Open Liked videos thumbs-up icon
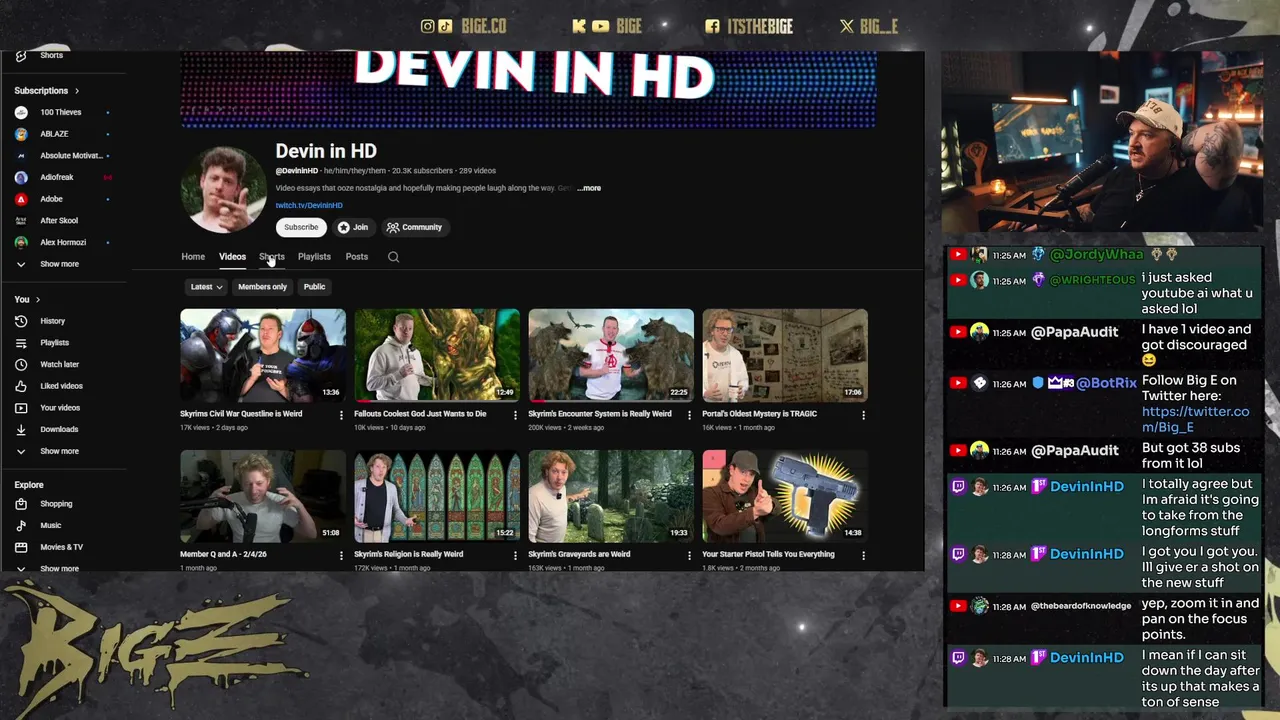 coord(21,386)
